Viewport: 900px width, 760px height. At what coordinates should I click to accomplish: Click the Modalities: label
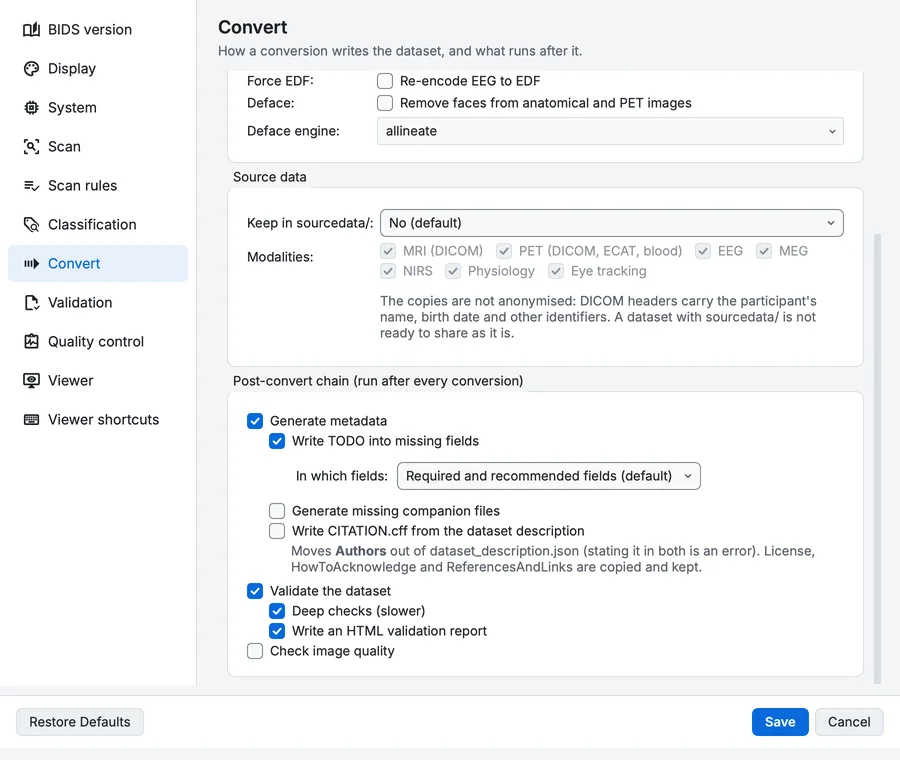tap(280, 257)
